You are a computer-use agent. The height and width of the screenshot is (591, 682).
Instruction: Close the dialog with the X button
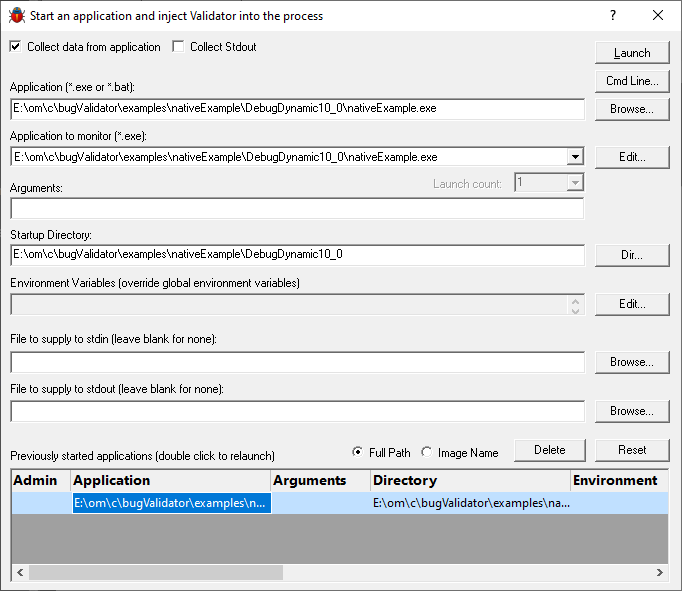tap(658, 15)
